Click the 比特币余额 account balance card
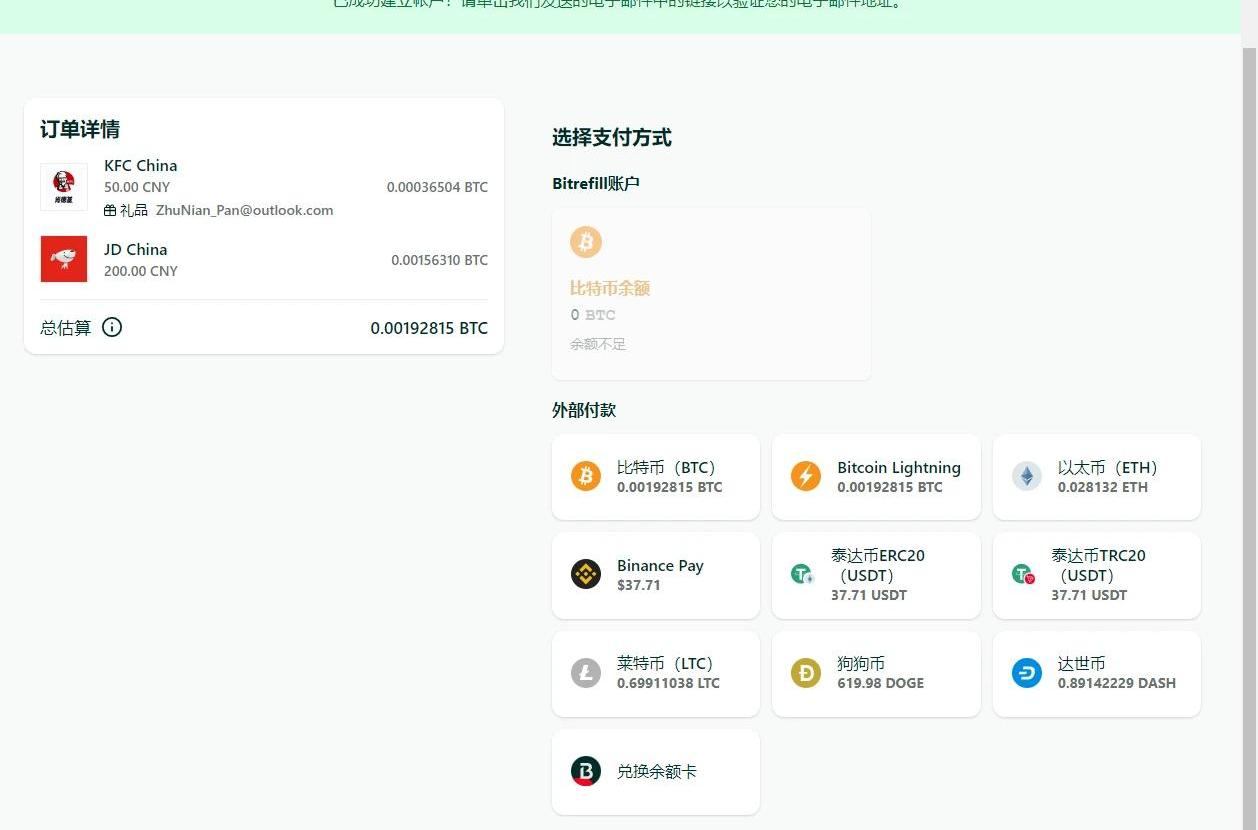This screenshot has height=830, width=1258. [711, 294]
